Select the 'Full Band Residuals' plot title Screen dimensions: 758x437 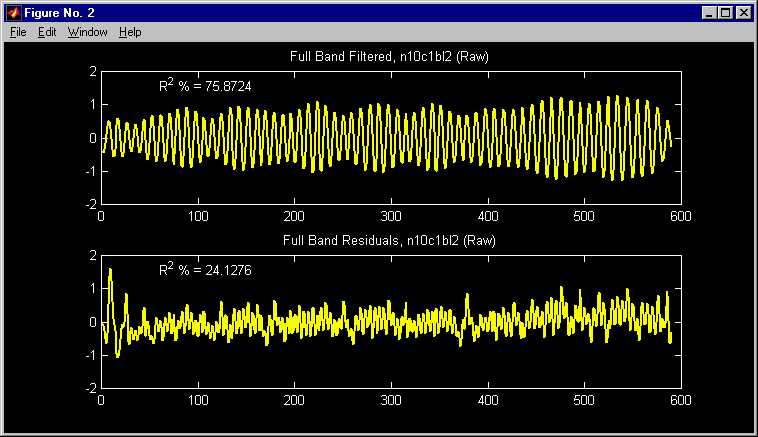tap(388, 241)
